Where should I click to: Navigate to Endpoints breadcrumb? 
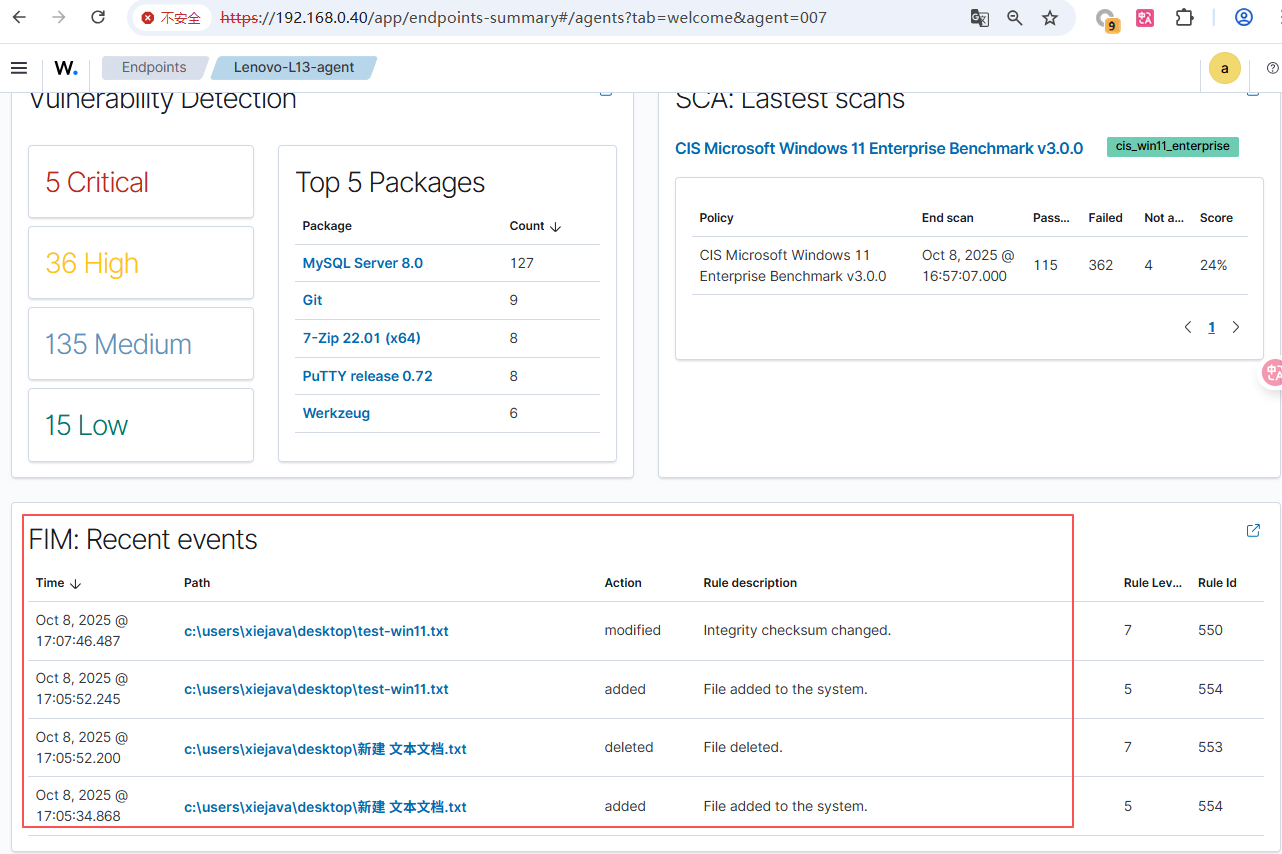(x=154, y=68)
